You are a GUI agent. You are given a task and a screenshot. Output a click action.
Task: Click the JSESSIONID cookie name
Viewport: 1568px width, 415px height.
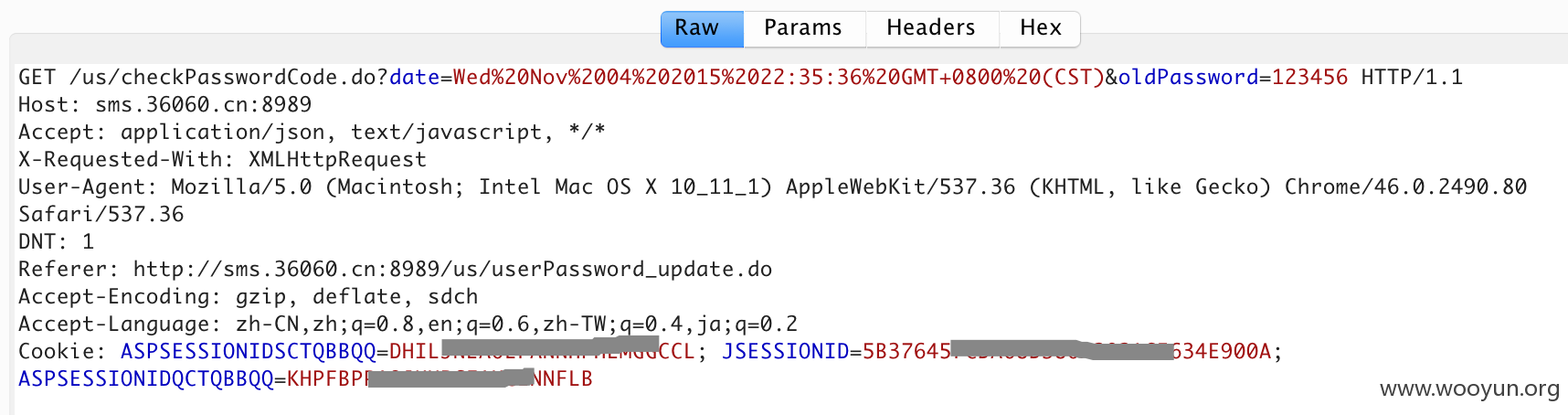pos(786,352)
